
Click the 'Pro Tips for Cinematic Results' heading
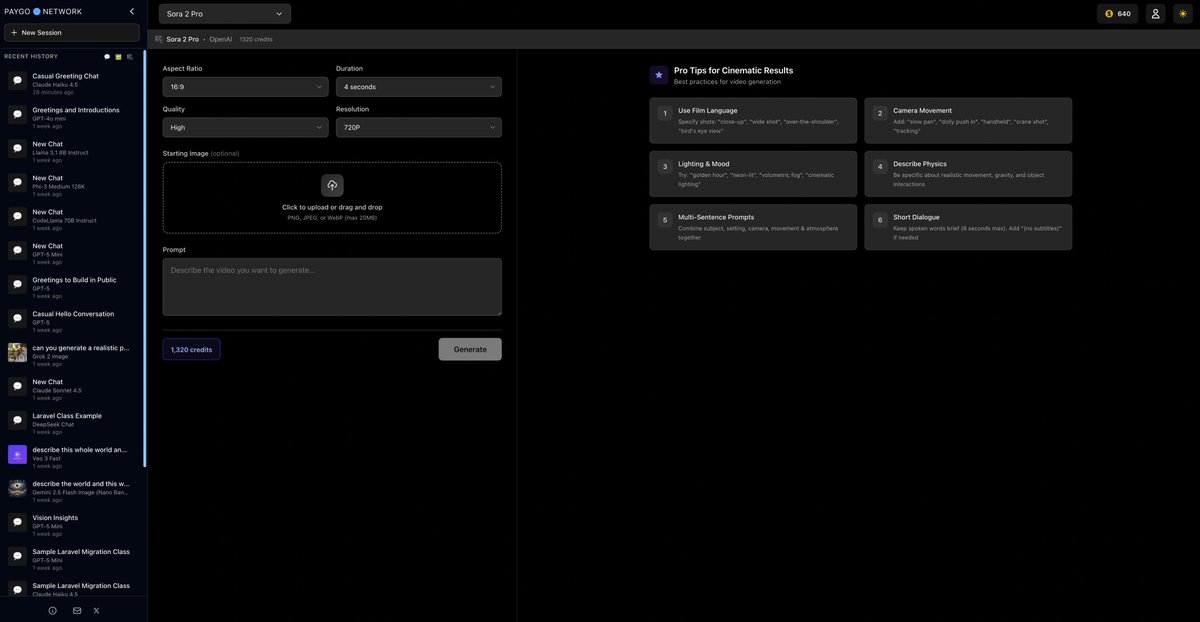point(733,70)
